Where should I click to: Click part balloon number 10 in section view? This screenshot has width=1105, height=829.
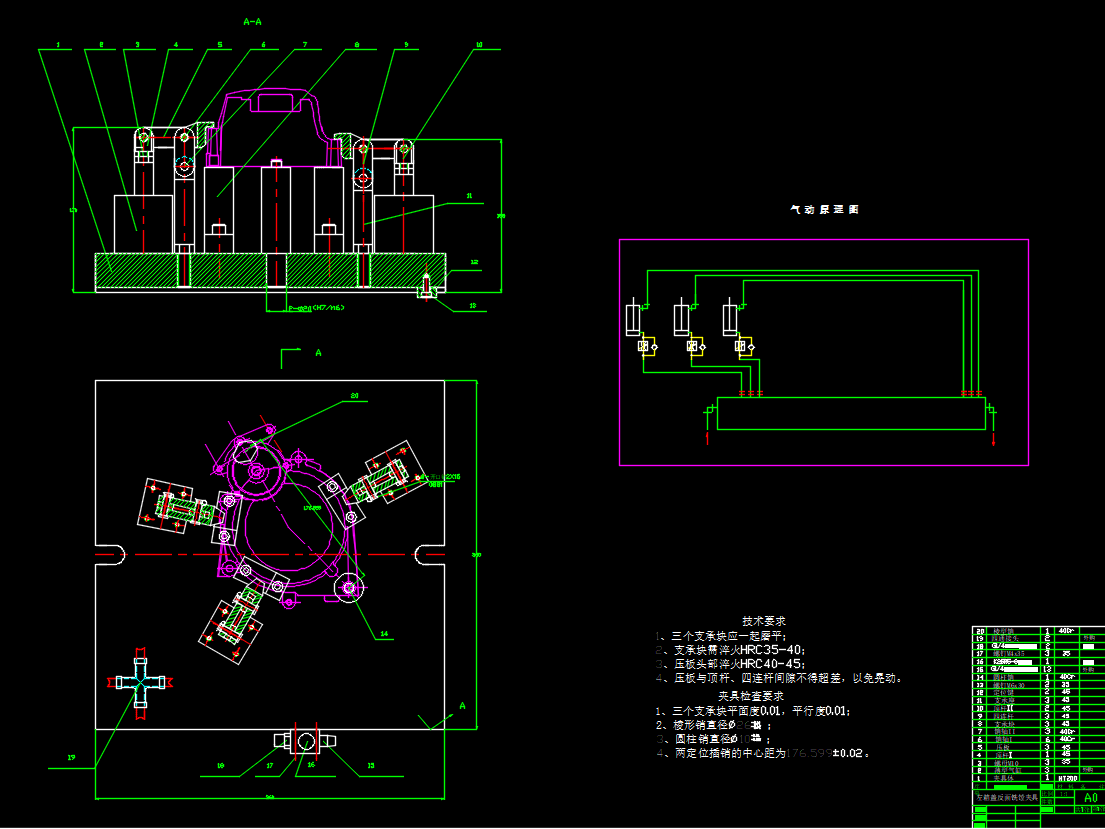(478, 45)
